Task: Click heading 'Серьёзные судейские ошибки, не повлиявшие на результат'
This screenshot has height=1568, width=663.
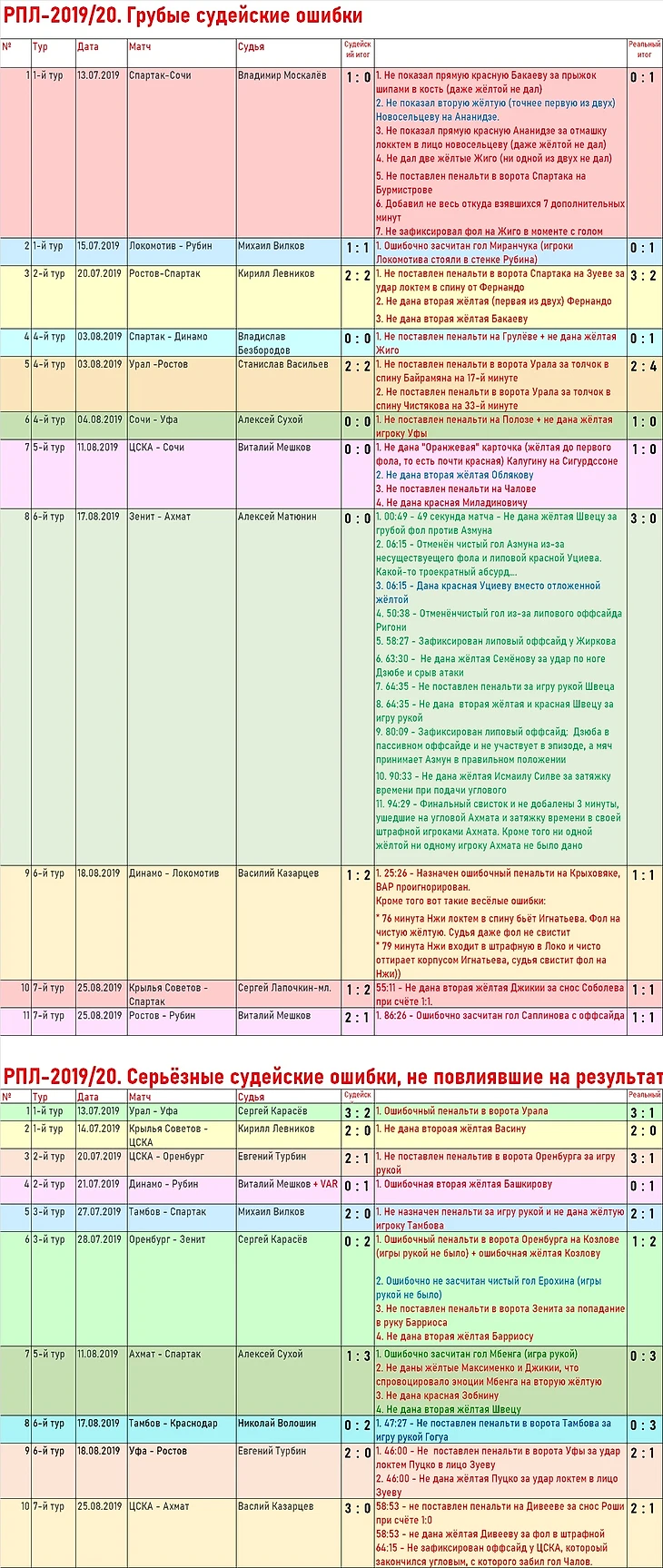Action: coord(395,1077)
